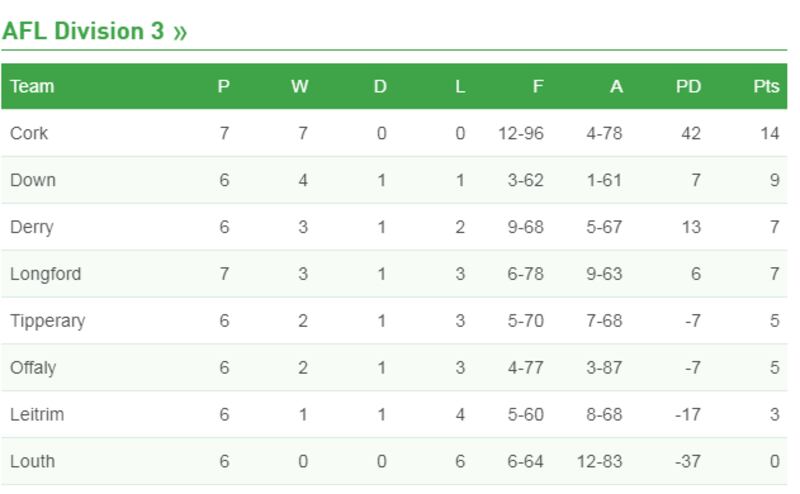Select the Tipperary team name
This screenshot has height=494, width=800.
pyautogui.click(x=48, y=321)
